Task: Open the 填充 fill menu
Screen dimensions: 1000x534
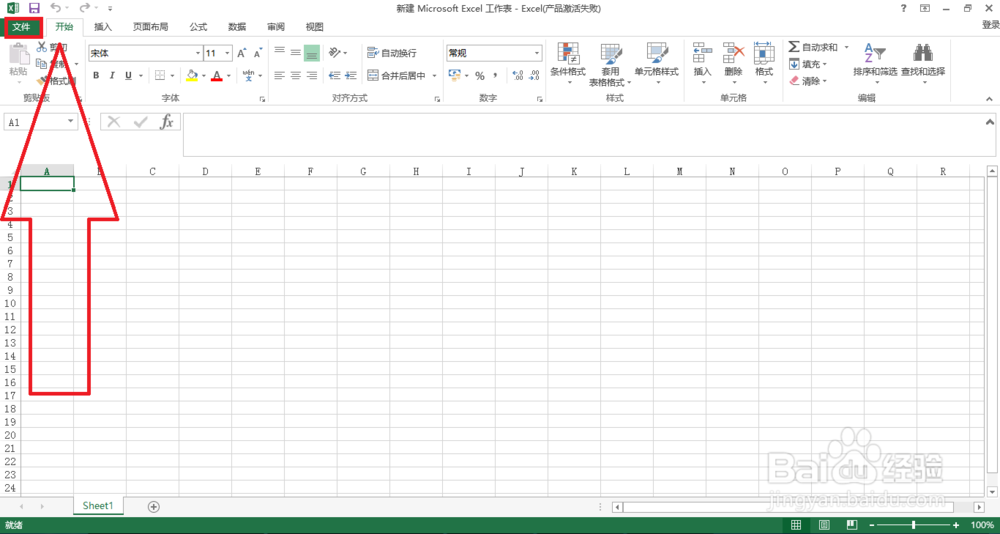Action: point(808,64)
